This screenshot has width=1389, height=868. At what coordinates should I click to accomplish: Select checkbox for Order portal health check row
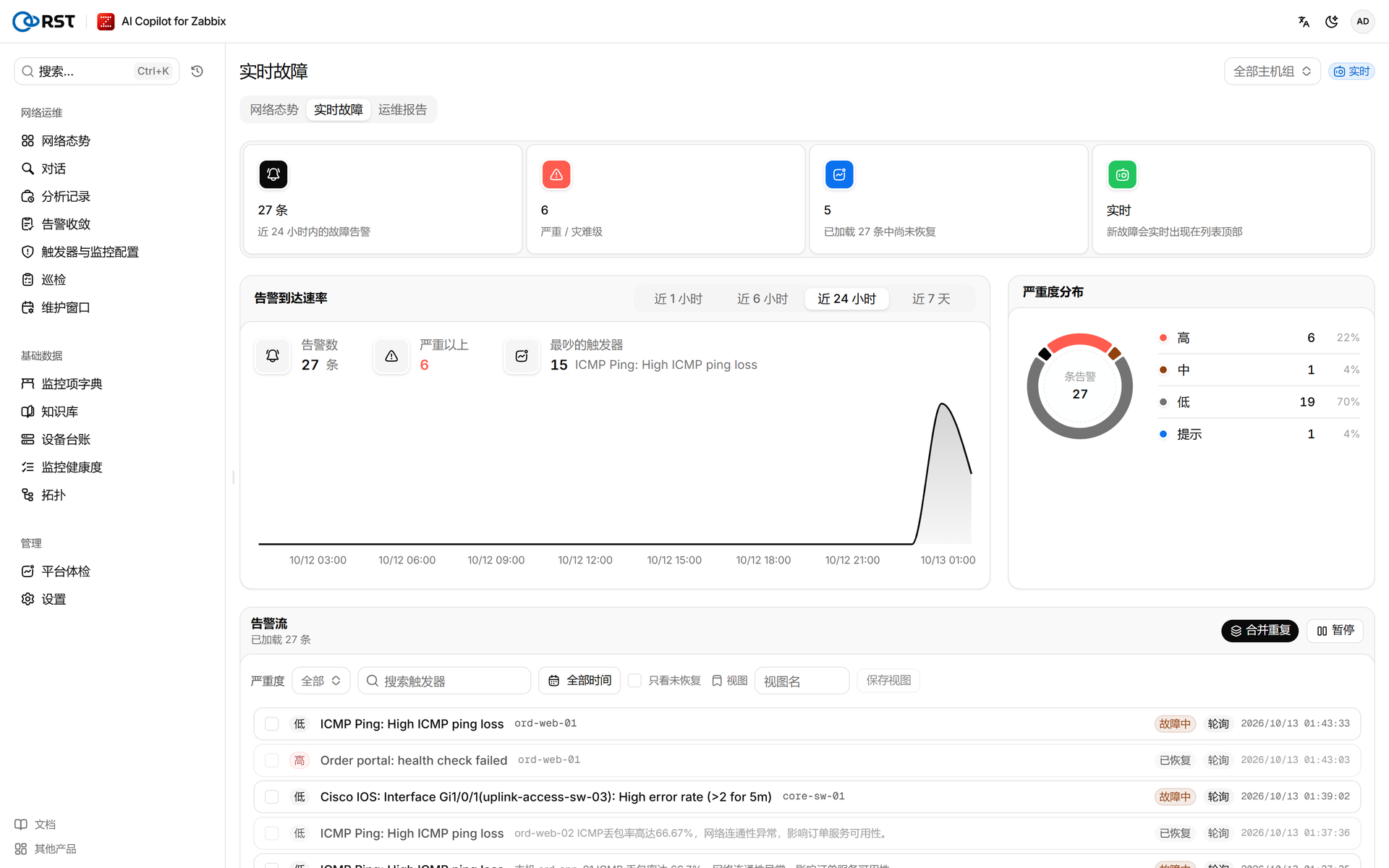point(272,760)
